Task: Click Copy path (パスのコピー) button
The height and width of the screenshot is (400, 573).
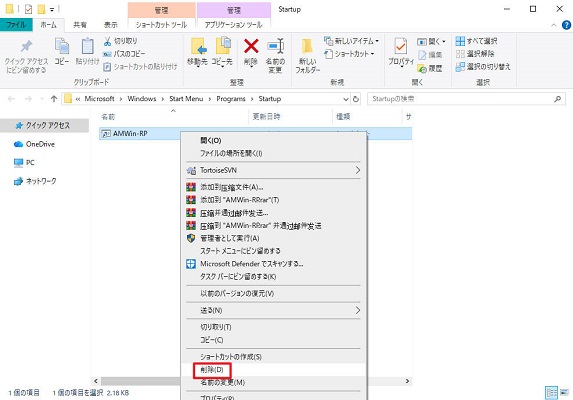Action: (x=124, y=54)
